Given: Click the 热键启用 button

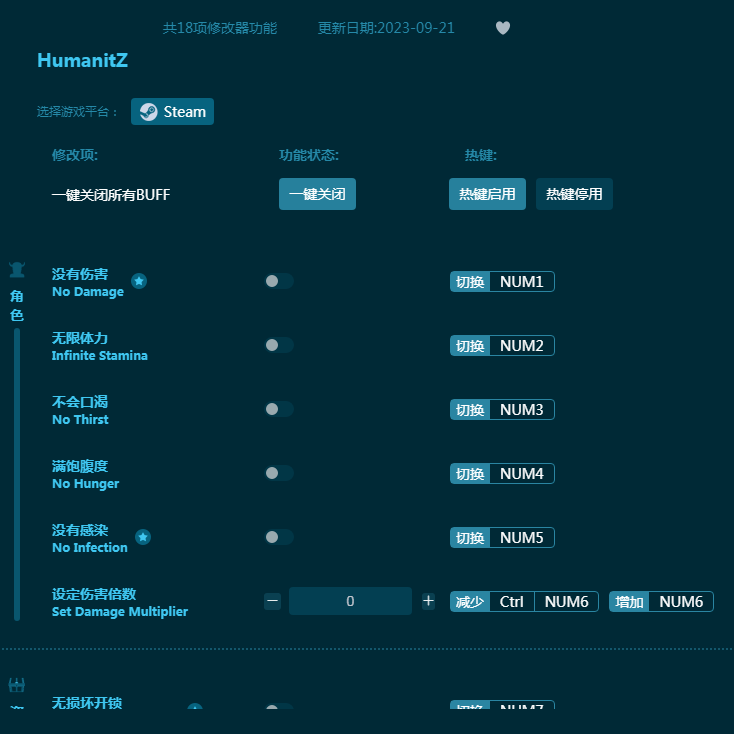Looking at the screenshot, I should 487,194.
